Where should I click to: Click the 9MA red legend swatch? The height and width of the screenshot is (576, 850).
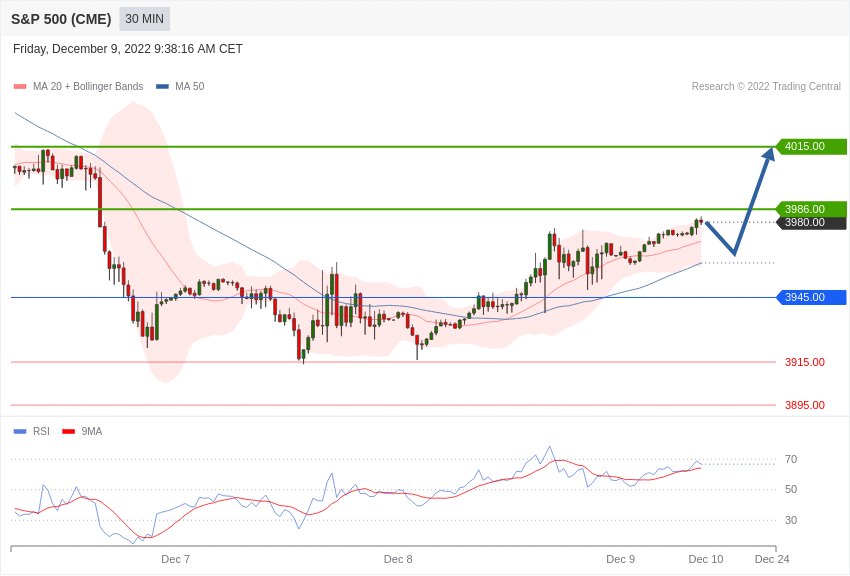point(68,432)
